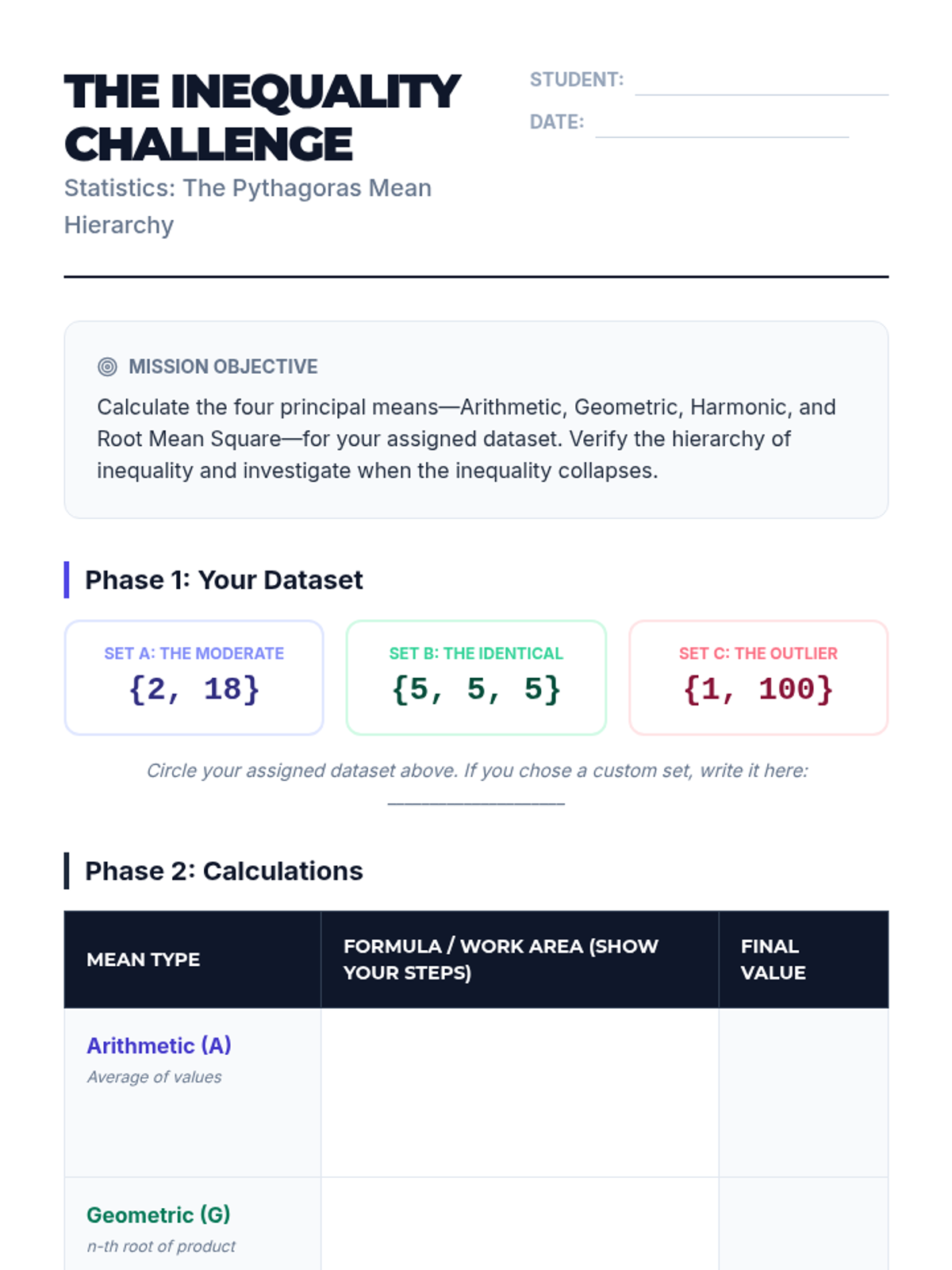Click the Mission Objective target icon
The width and height of the screenshot is (952, 1270).
(x=107, y=367)
